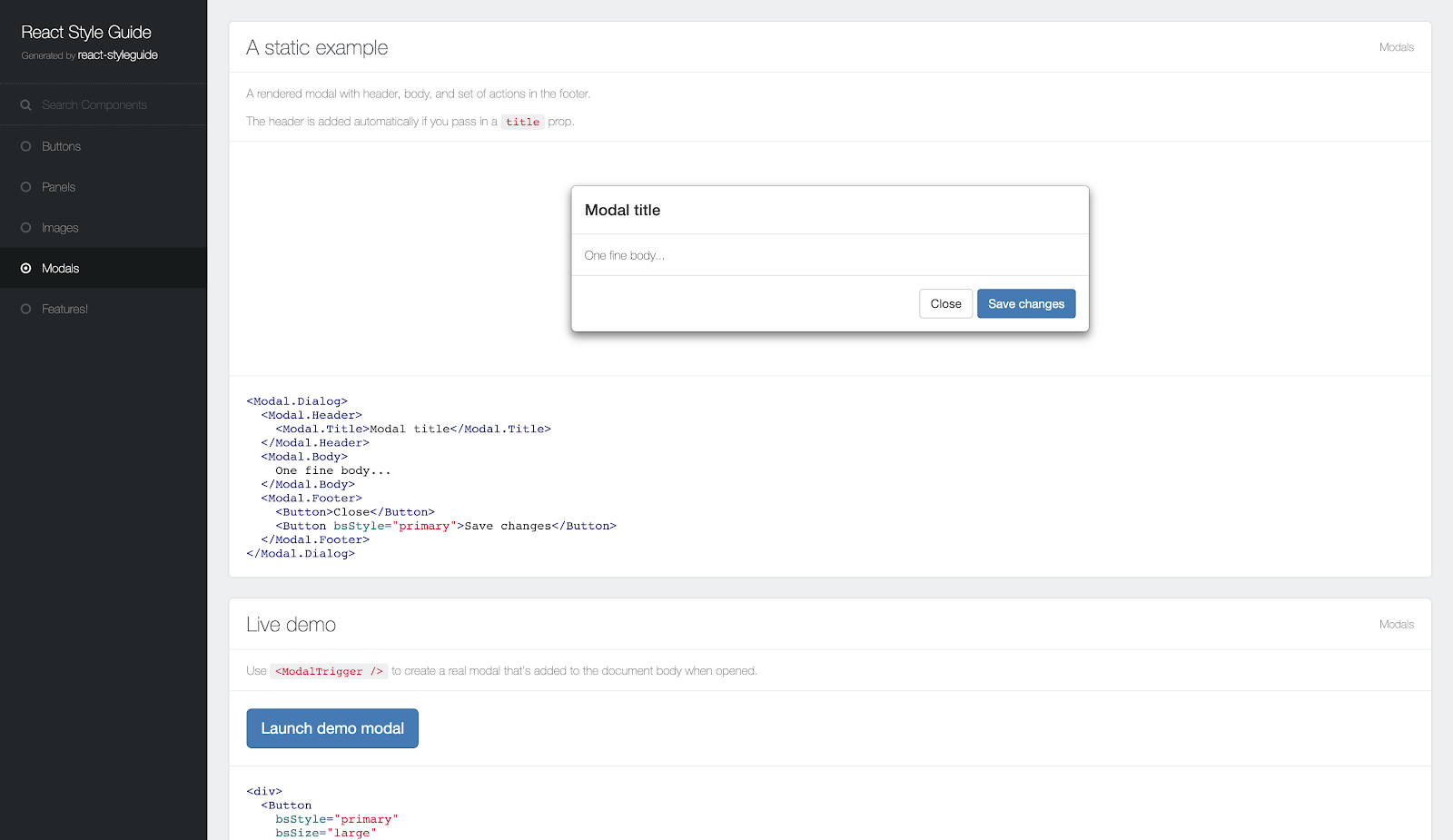Click the circle icon beside Images
Image resolution: width=1453 pixels, height=840 pixels.
[x=26, y=228]
